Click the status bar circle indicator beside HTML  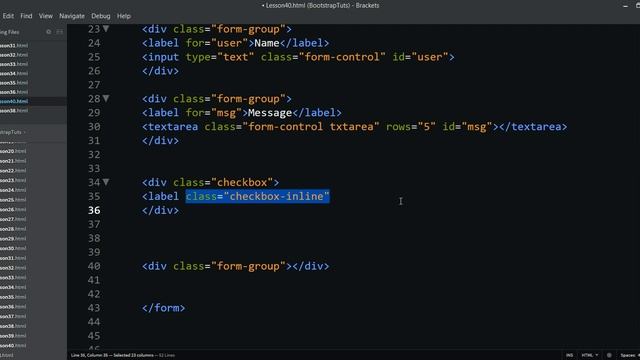[609, 355]
